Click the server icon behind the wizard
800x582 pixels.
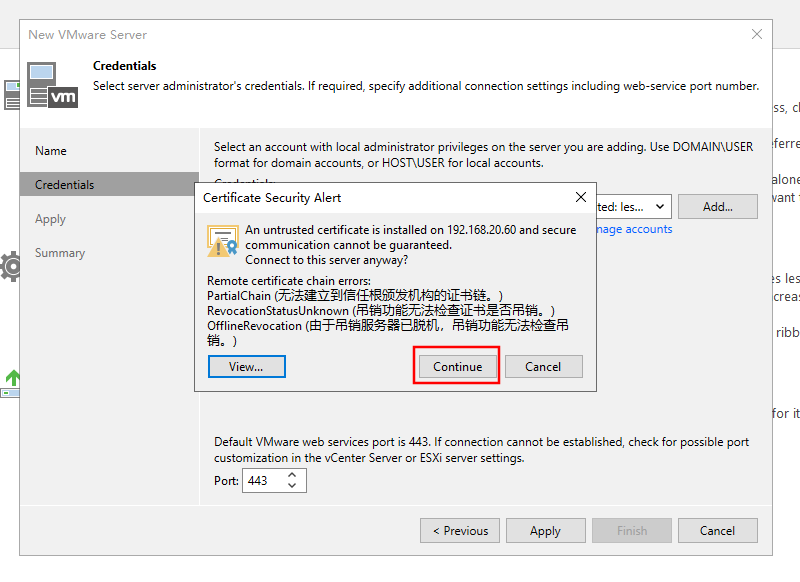tap(11, 95)
